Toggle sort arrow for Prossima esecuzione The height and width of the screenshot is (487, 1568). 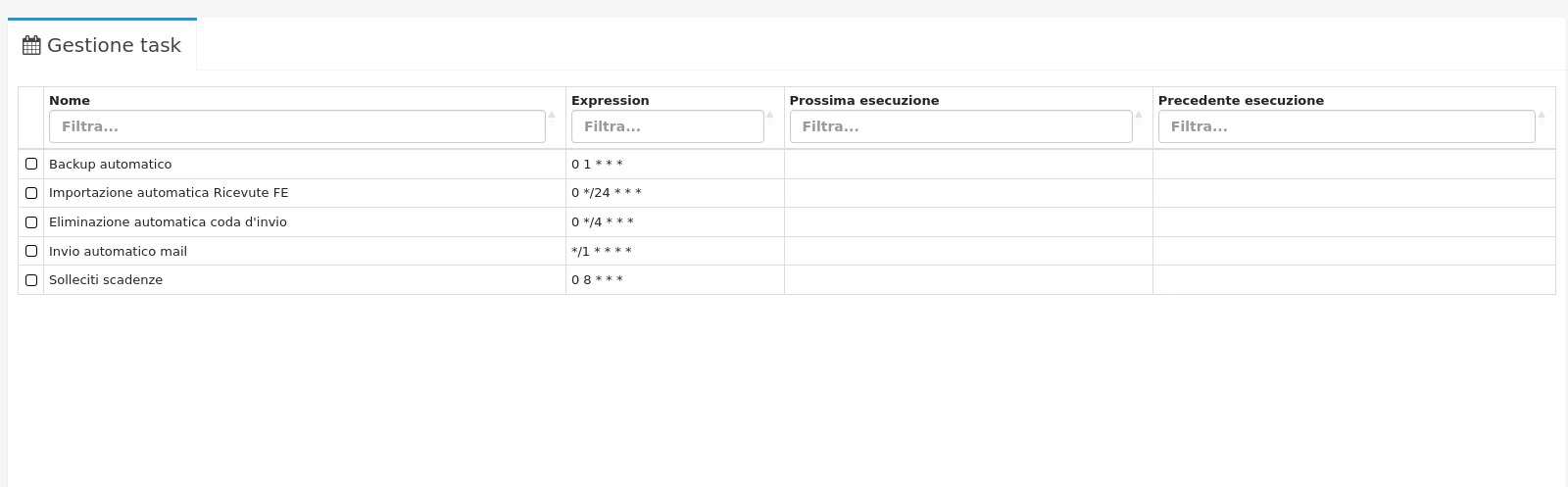1138,115
